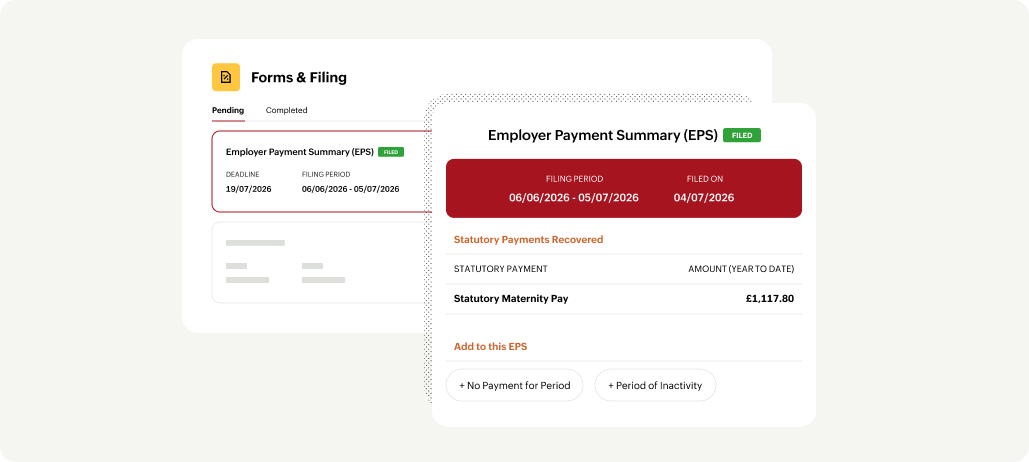Add Period of Inactivity to EPS

tap(655, 385)
